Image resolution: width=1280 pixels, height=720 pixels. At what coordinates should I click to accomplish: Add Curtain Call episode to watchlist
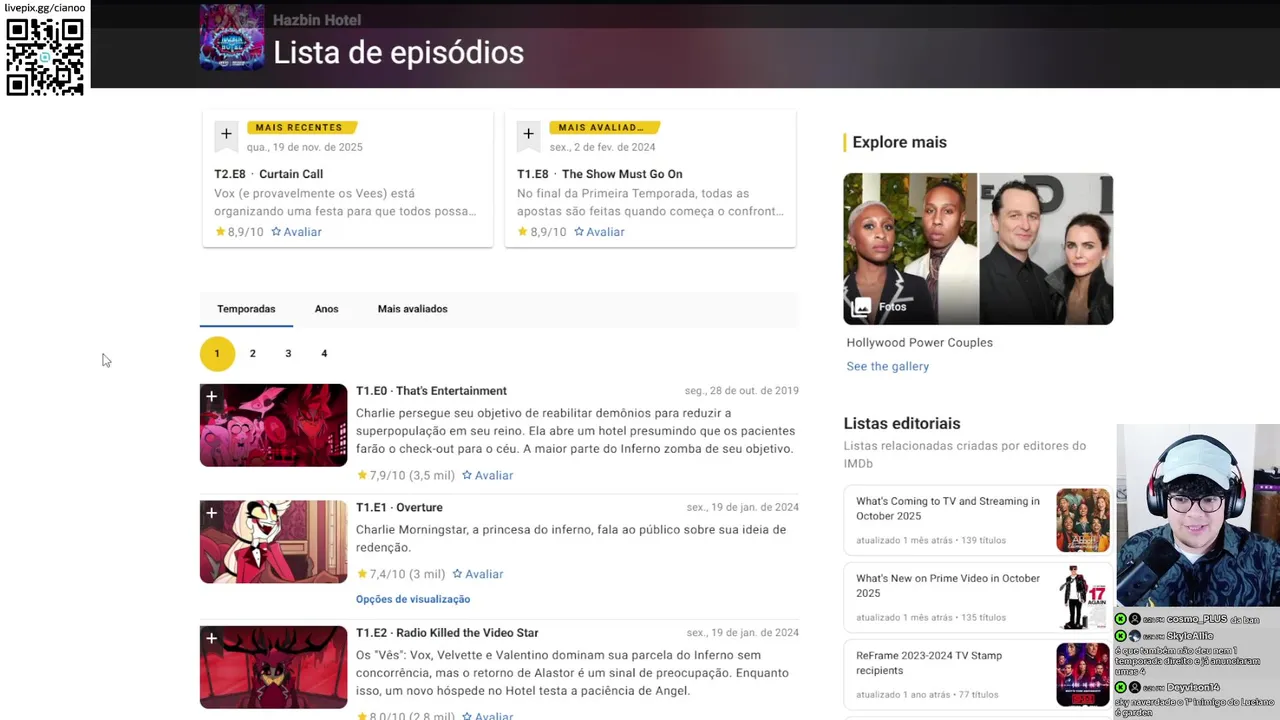(226, 134)
